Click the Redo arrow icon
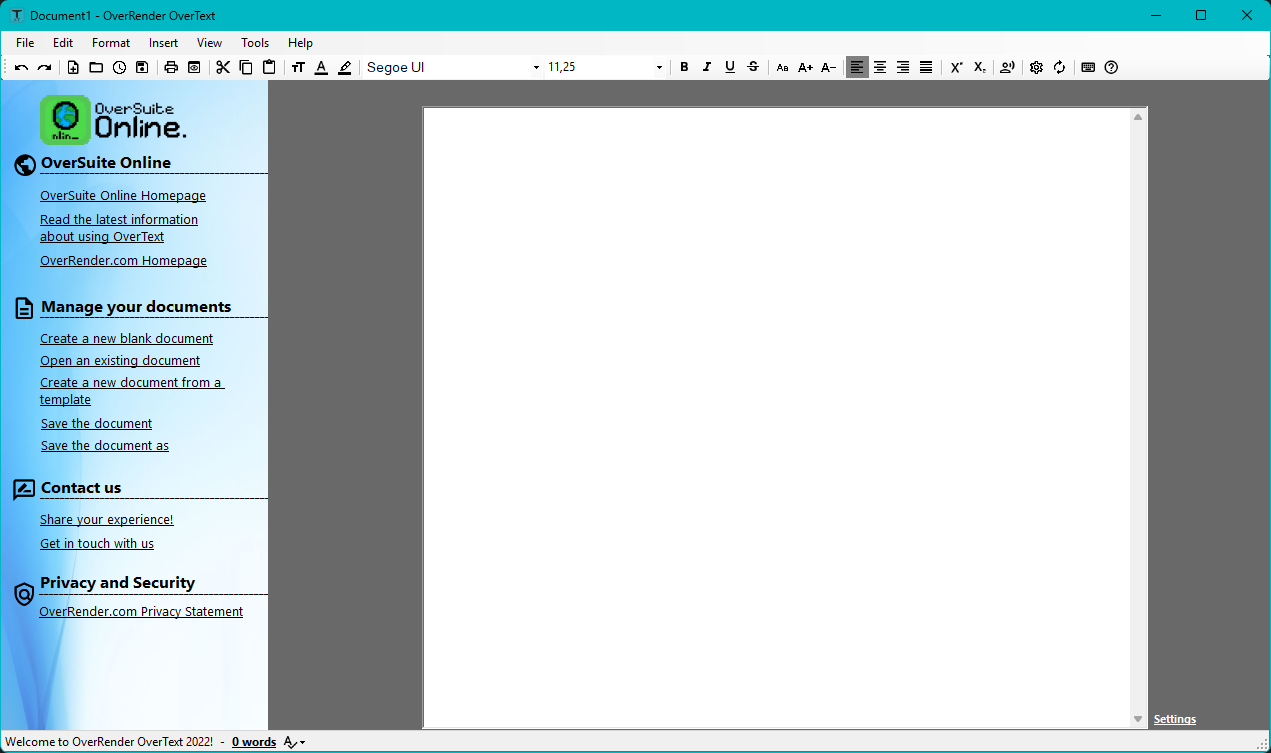This screenshot has width=1271, height=753. click(x=44, y=68)
